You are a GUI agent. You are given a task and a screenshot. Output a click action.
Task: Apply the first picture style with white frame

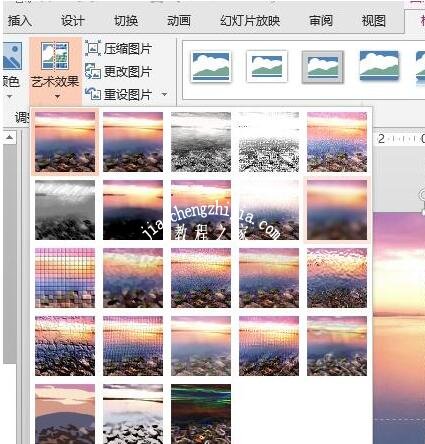click(211, 66)
